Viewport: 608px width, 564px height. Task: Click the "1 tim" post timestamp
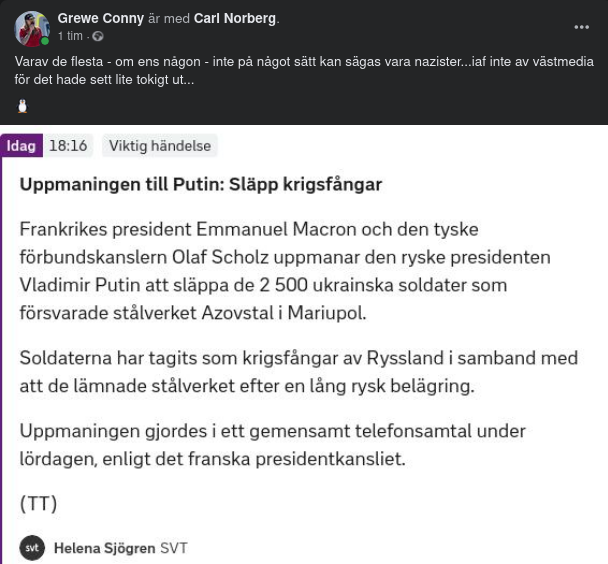pos(70,37)
